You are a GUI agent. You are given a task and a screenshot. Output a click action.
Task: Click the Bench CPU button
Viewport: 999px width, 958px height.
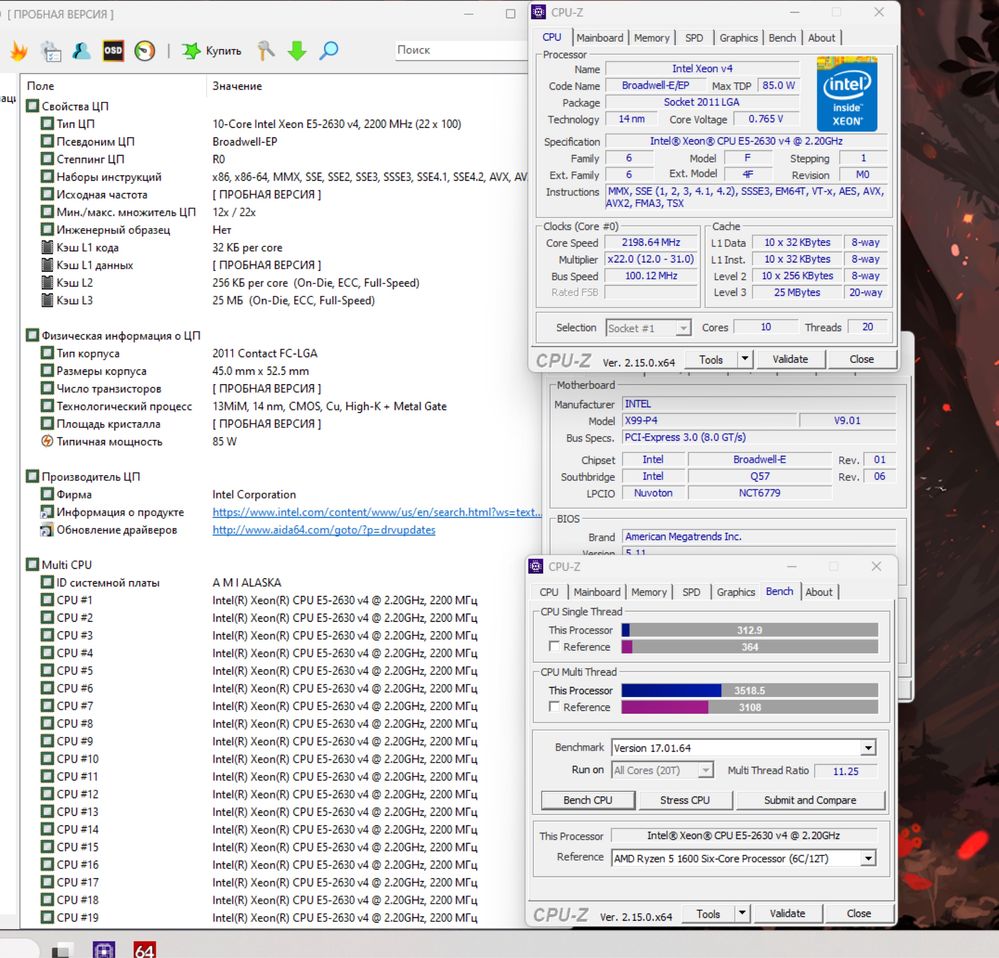point(587,800)
